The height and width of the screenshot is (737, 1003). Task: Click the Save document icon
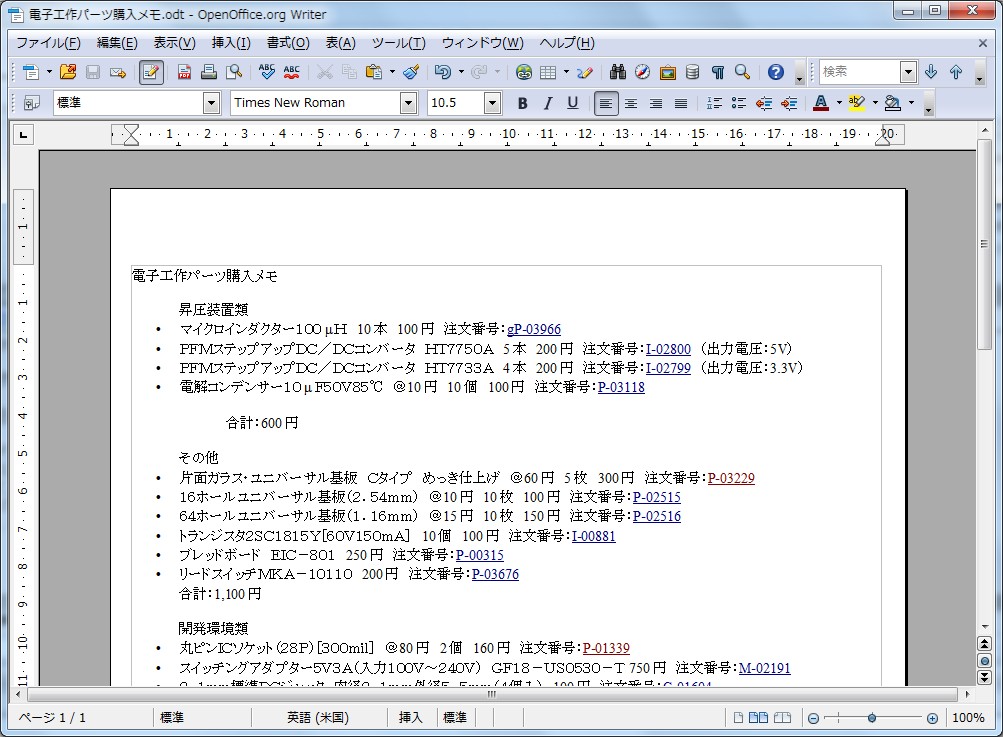93,72
